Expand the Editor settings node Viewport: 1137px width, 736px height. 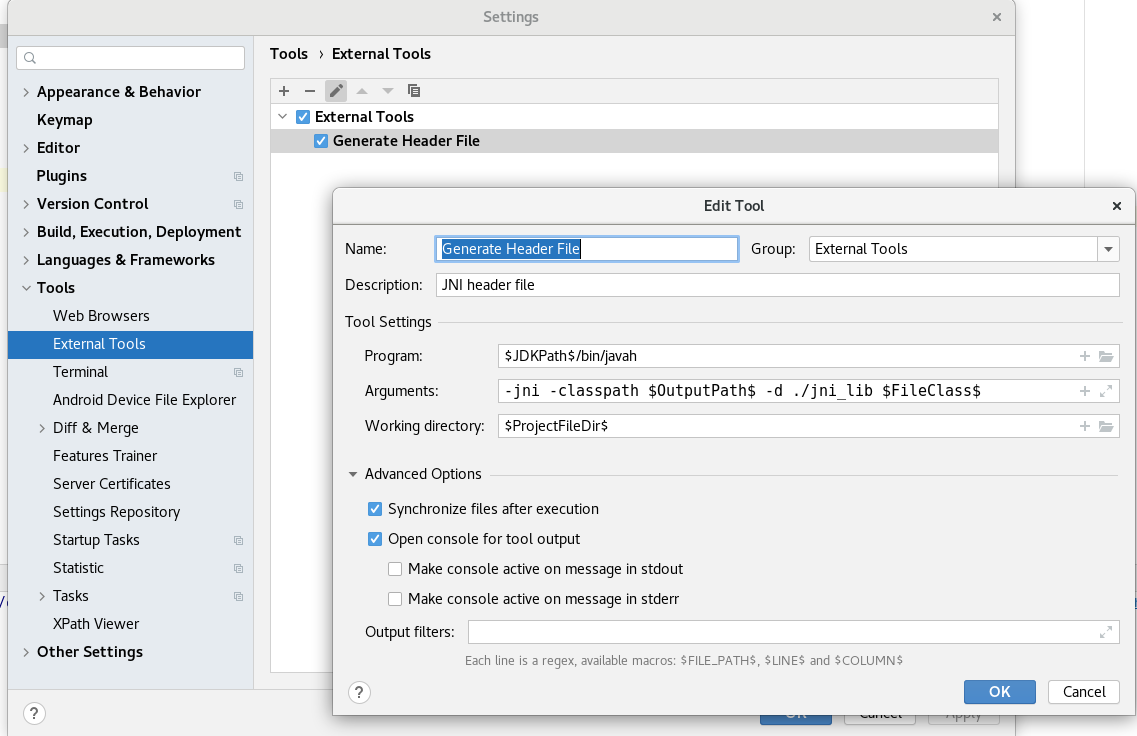[26, 148]
